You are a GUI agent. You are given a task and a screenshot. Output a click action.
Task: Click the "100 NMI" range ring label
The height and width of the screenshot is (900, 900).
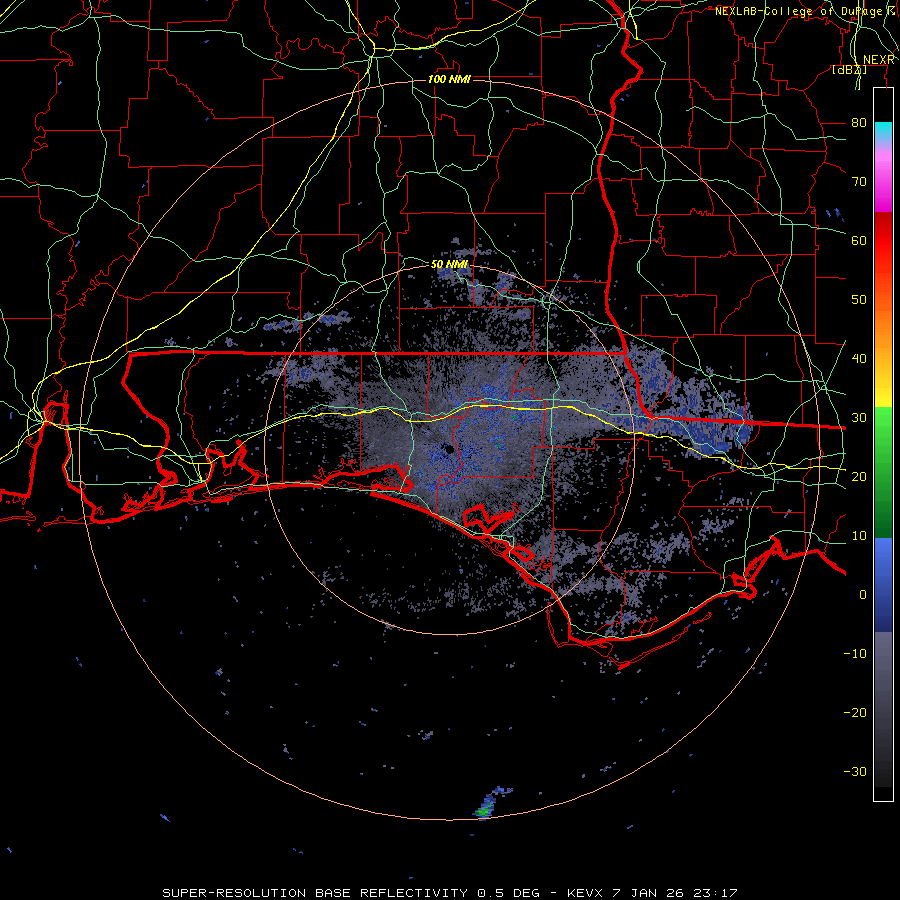click(449, 79)
